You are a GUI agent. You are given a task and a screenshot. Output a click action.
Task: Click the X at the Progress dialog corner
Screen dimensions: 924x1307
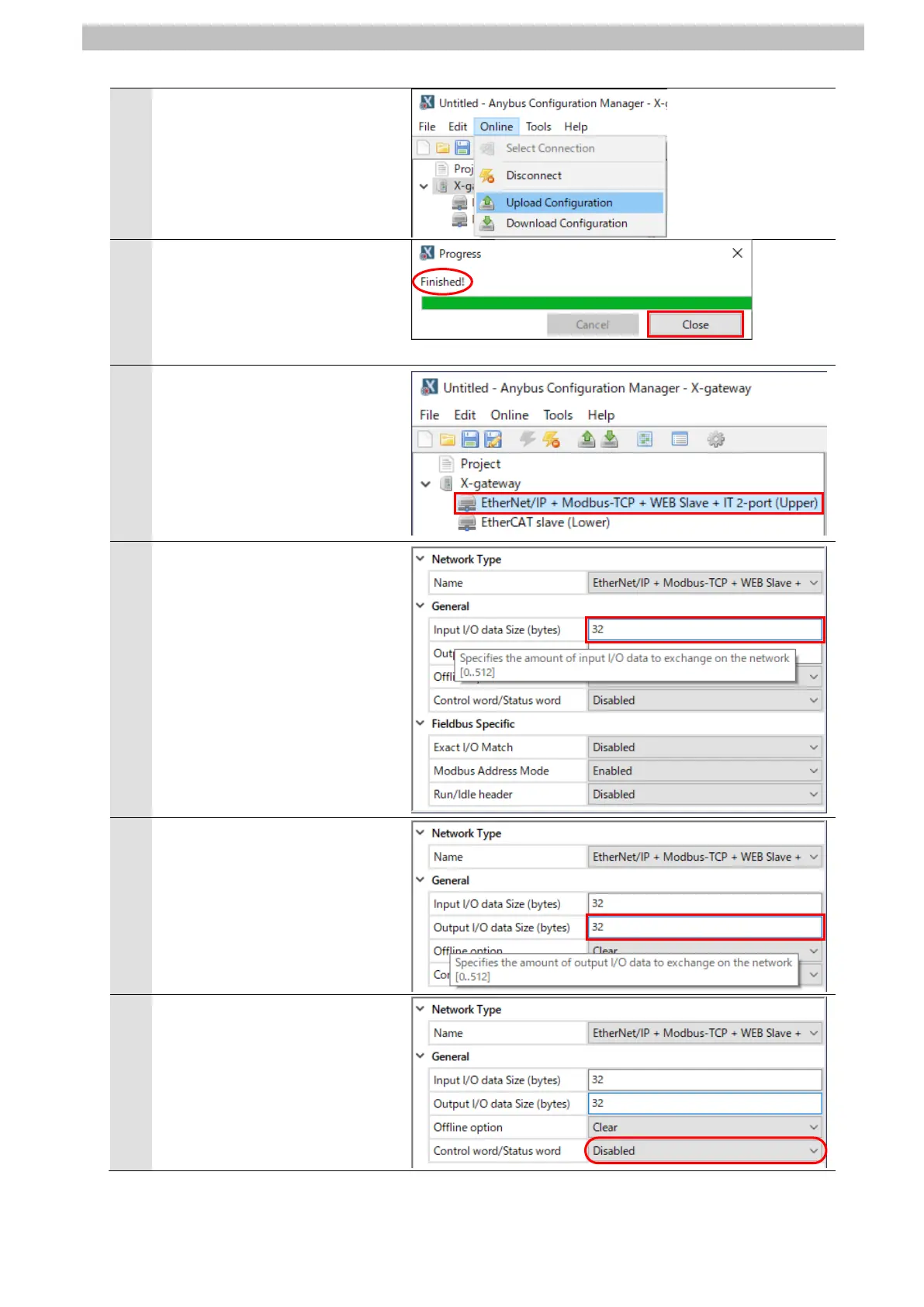[x=737, y=253]
